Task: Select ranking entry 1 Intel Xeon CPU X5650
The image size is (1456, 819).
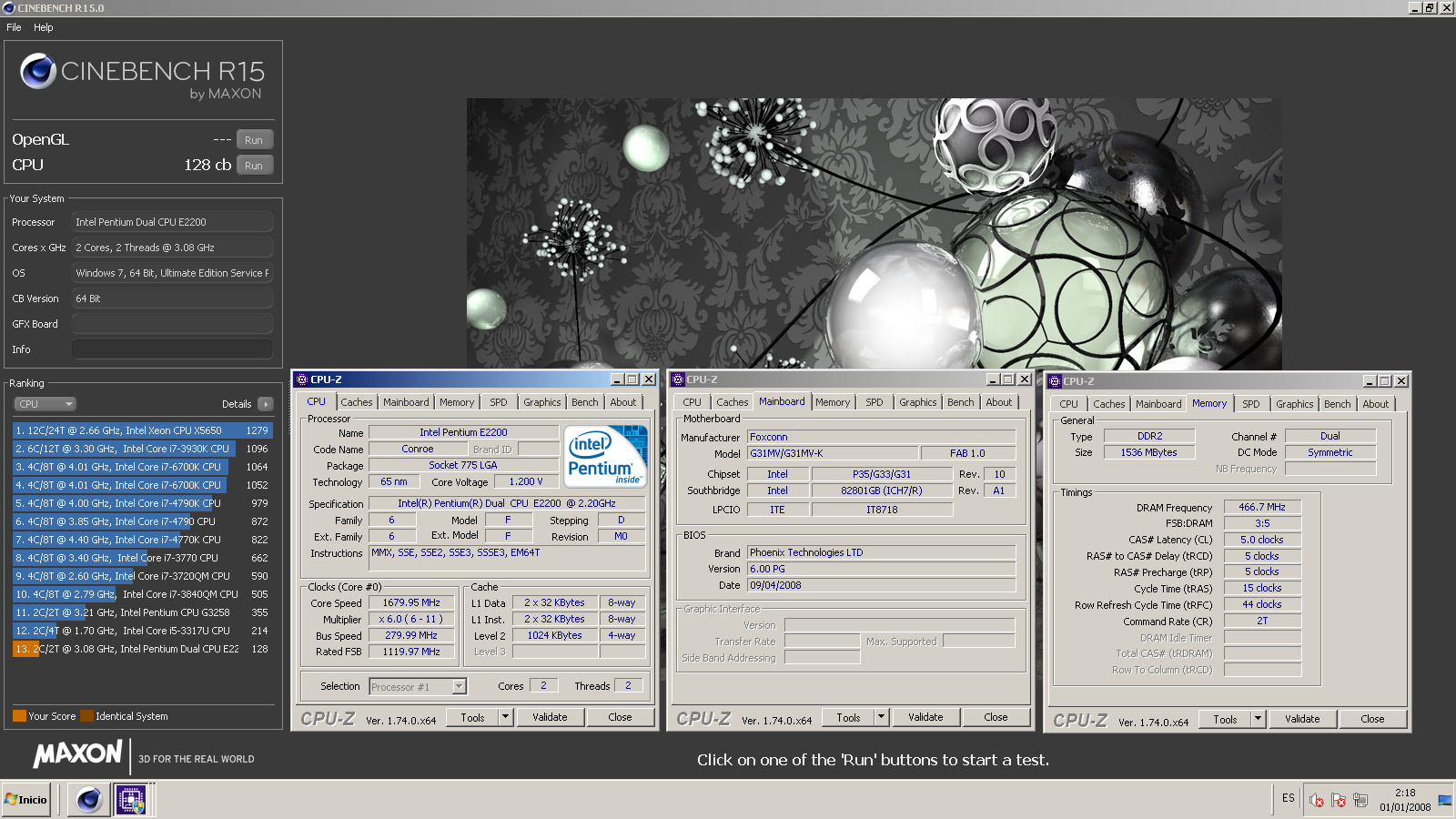Action: 142,430
